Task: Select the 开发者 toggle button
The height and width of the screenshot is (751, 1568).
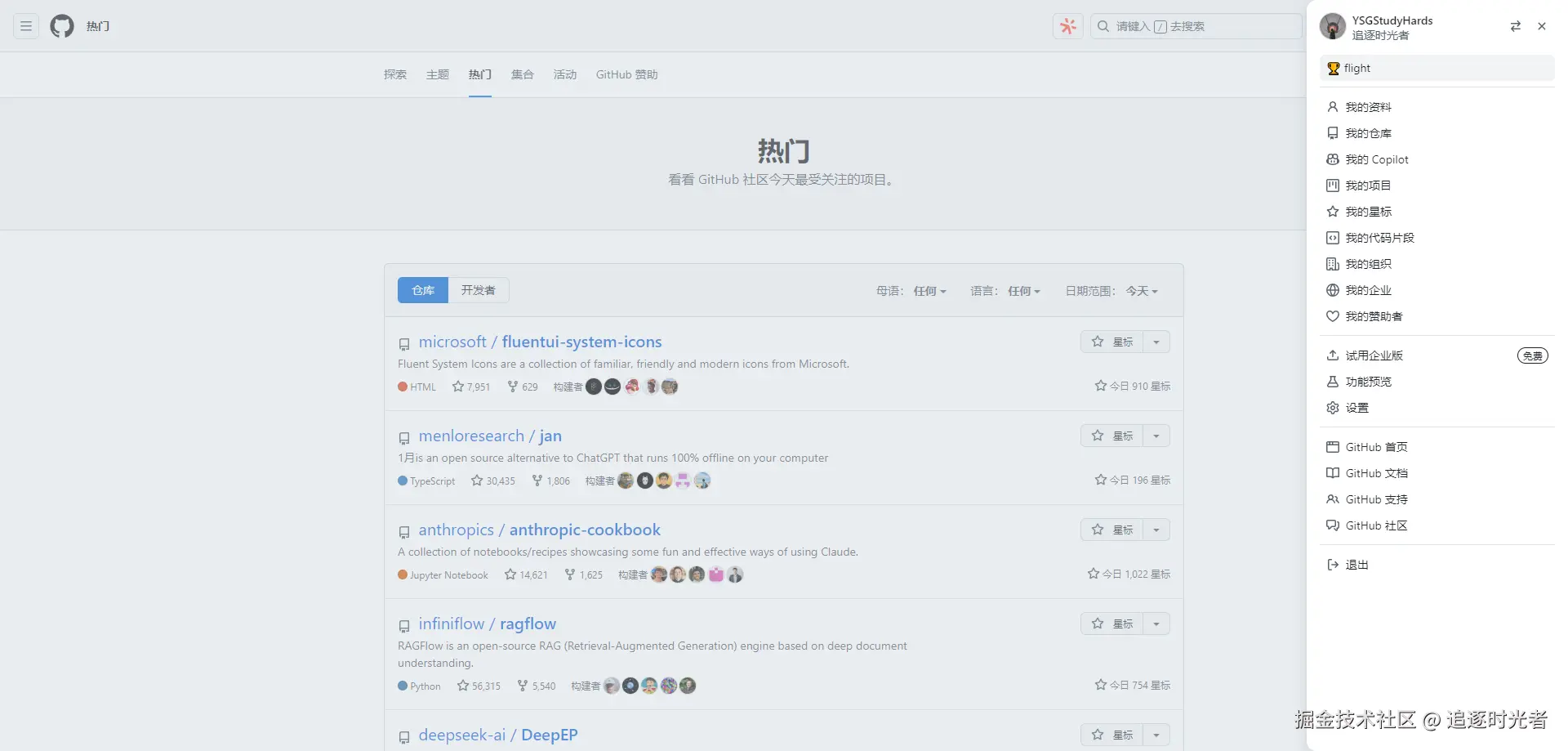Action: [x=479, y=290]
